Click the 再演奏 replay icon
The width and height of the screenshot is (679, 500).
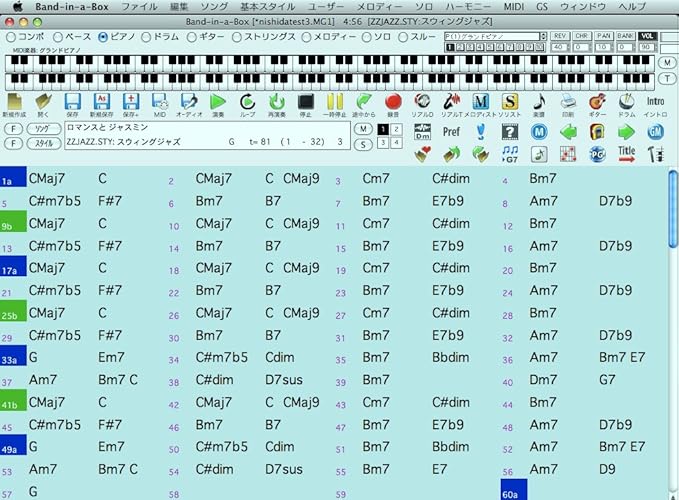click(276, 105)
